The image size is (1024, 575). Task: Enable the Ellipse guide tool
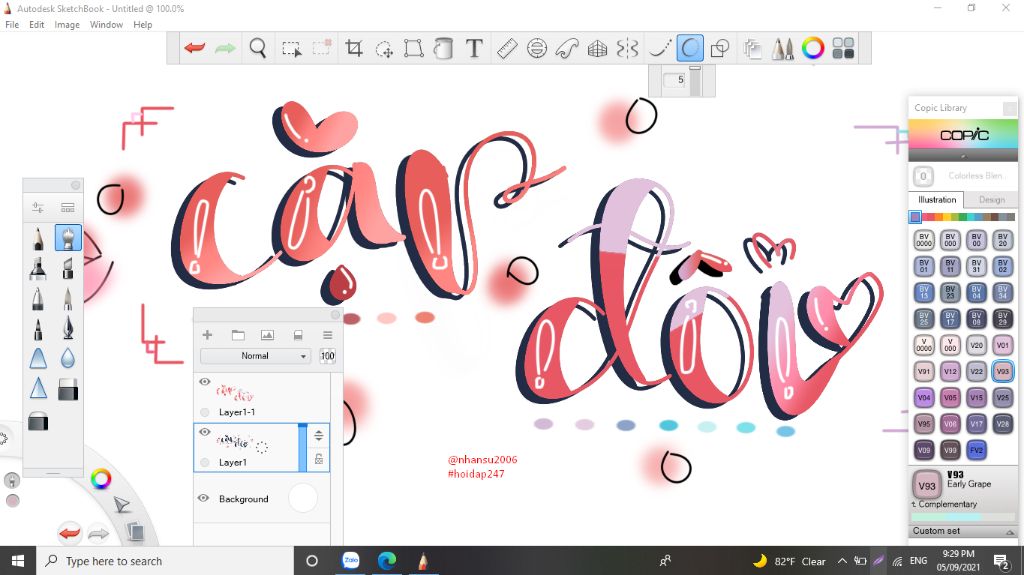[537, 48]
